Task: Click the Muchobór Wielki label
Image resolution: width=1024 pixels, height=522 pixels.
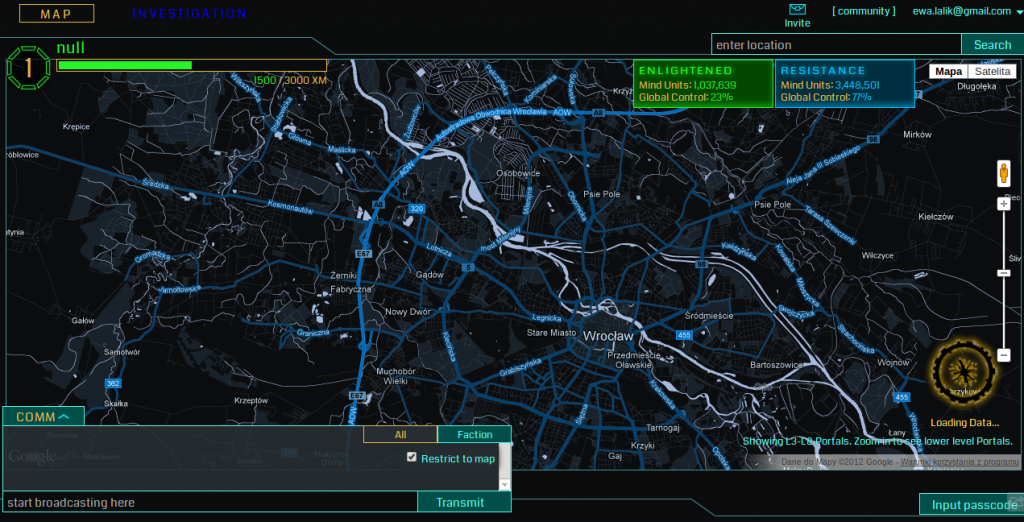Action: pos(396,376)
